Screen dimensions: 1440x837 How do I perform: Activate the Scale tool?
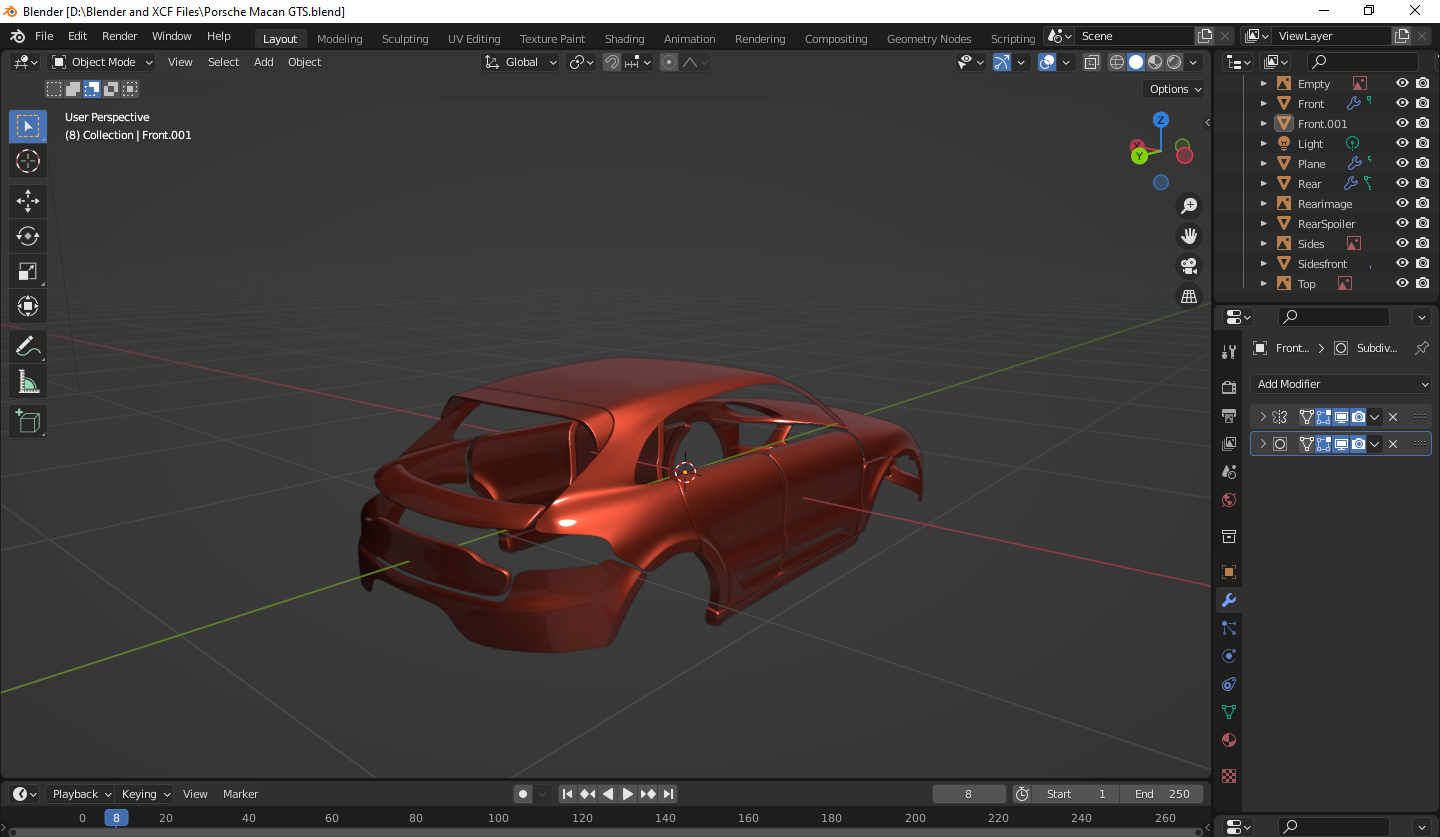[x=28, y=271]
